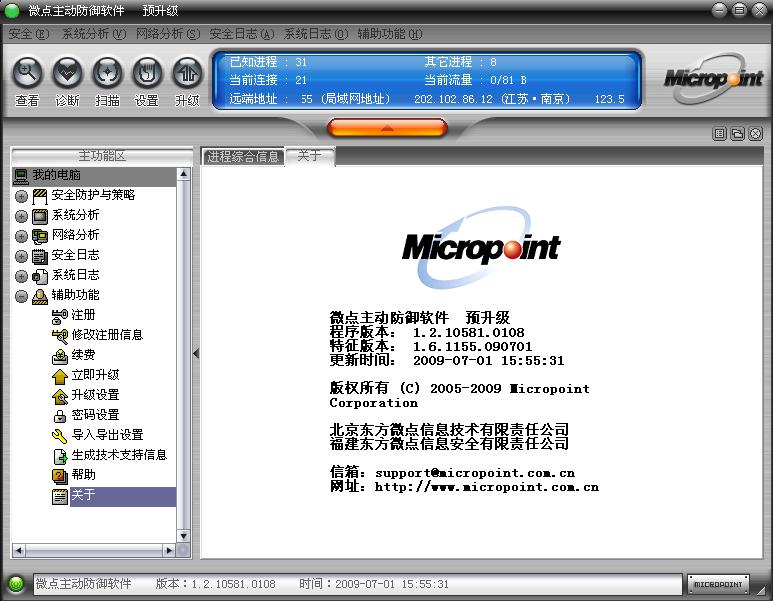Click the sidebar horizontal scrollbar left arrow
This screenshot has height=601, width=773.
pos(19,550)
